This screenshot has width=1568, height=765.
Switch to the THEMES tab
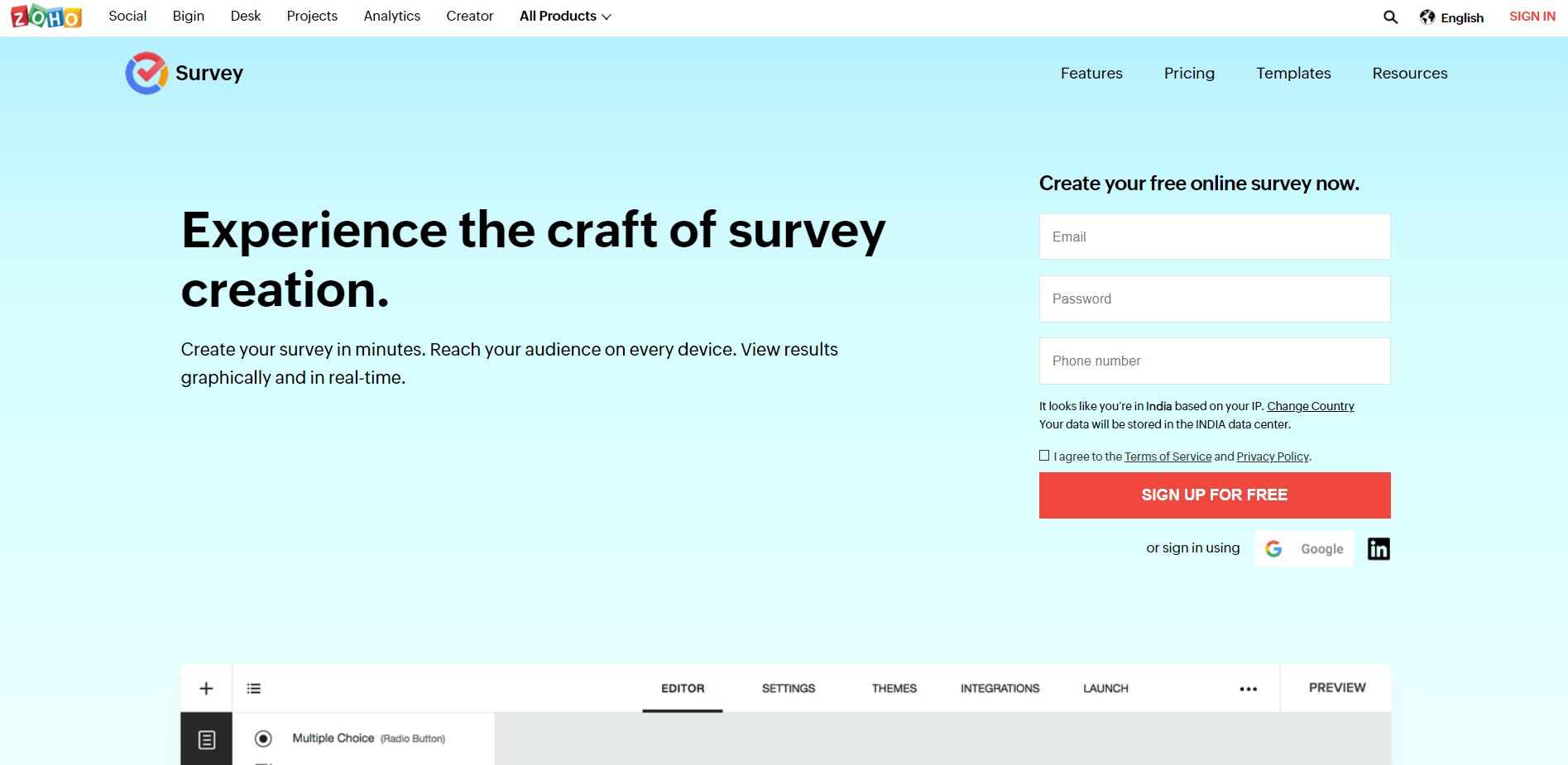(x=894, y=687)
